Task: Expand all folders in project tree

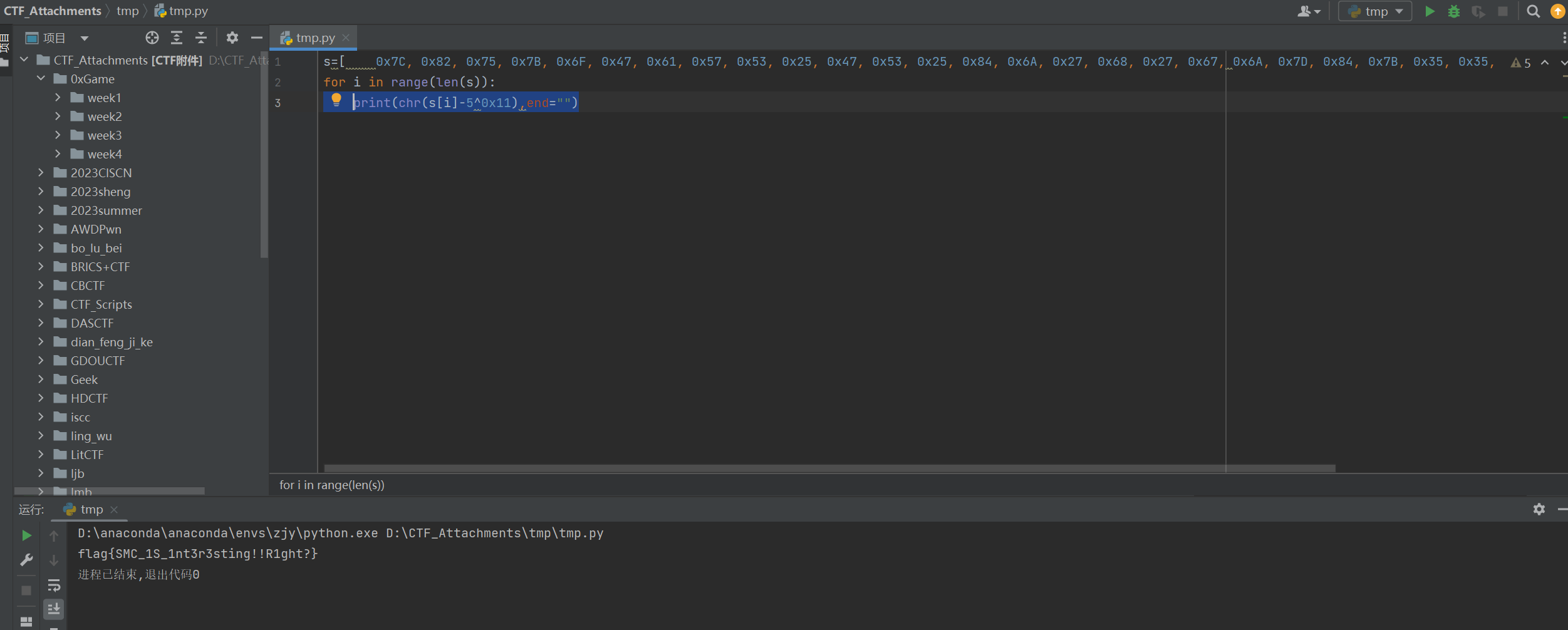Action: (x=177, y=38)
